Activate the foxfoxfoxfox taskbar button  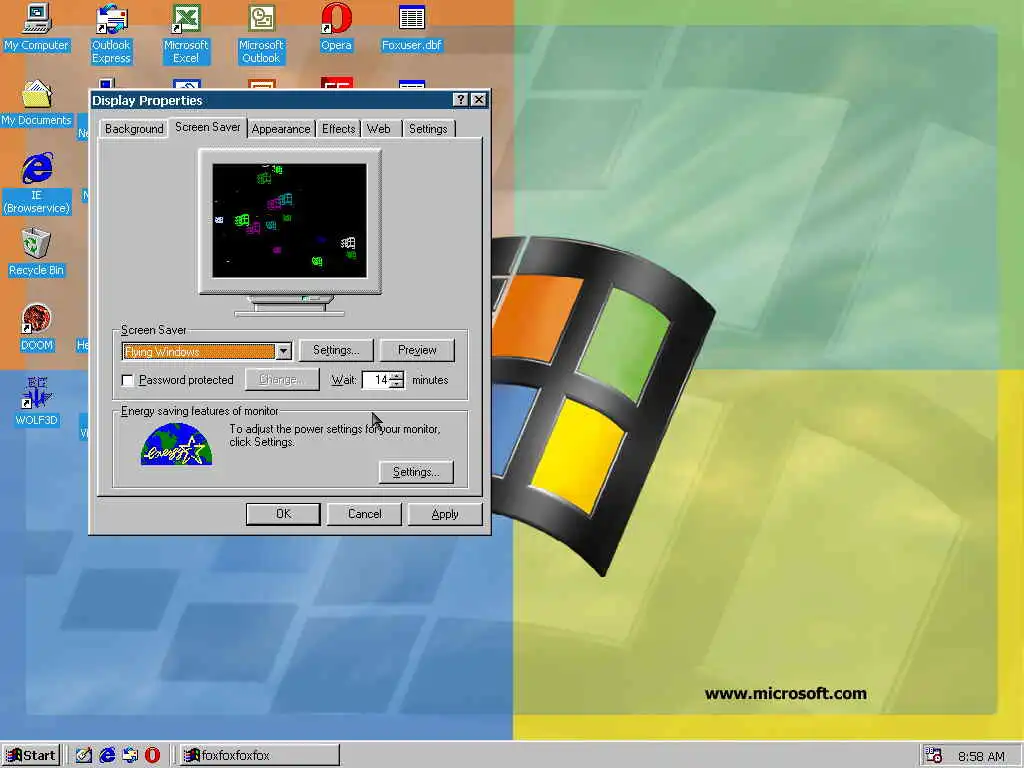259,756
